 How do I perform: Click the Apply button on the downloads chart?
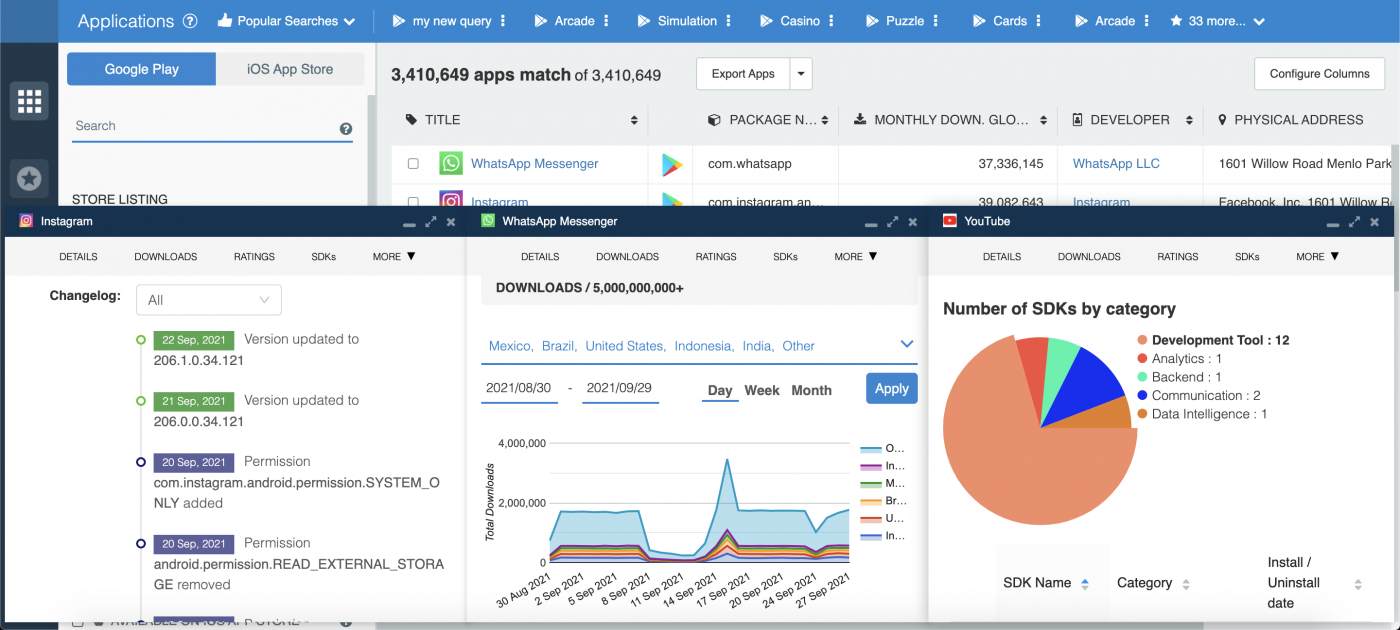coord(891,388)
